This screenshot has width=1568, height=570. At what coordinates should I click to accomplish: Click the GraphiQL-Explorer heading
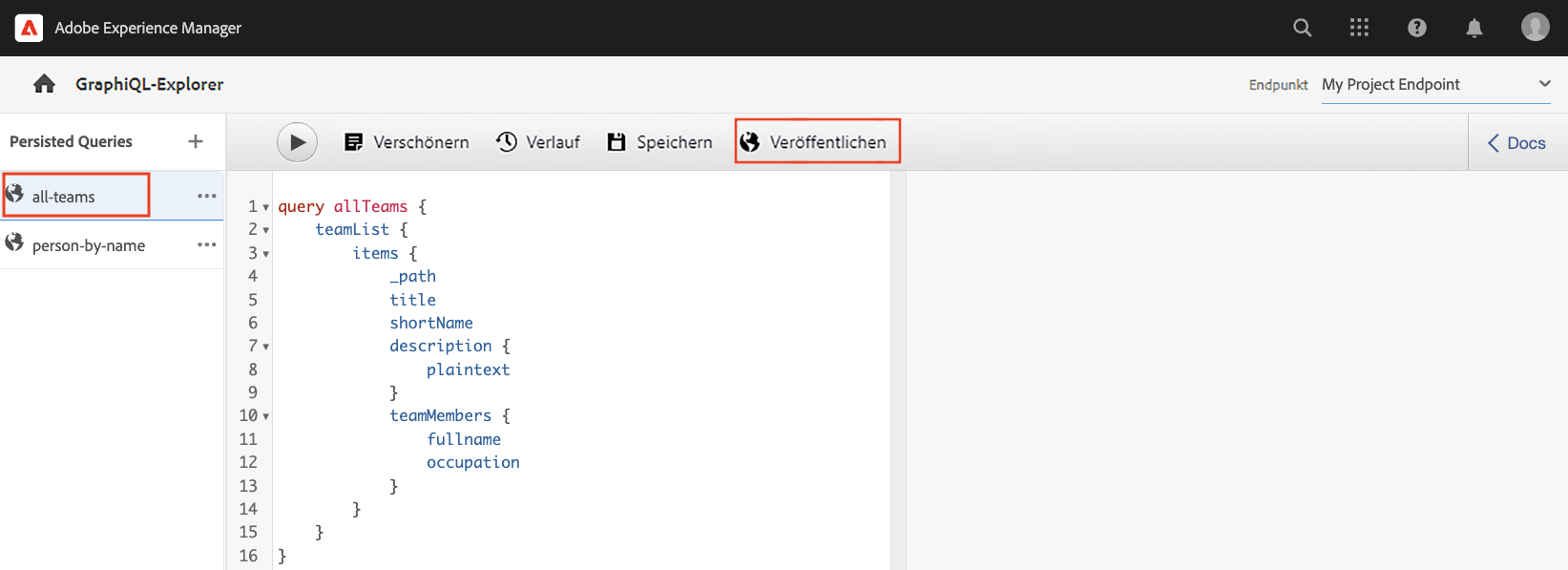[x=150, y=84]
